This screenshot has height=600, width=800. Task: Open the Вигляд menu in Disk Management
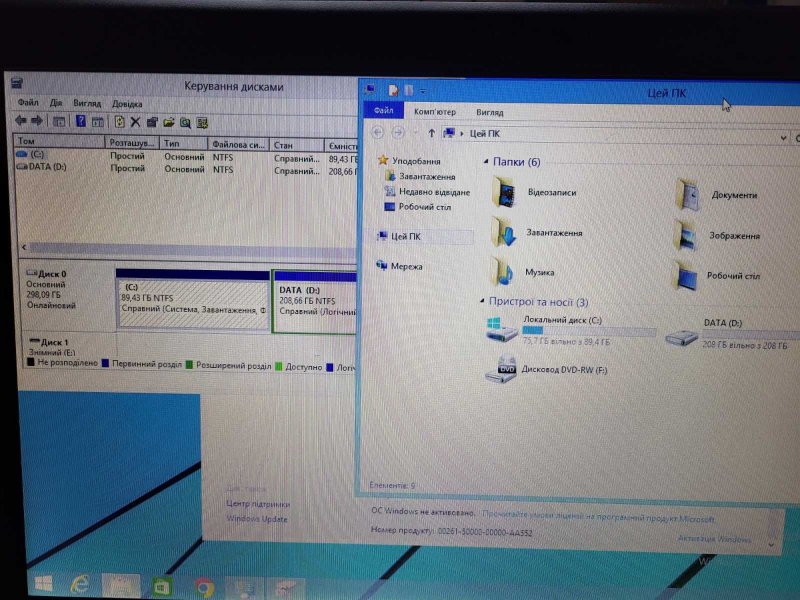tap(88, 103)
